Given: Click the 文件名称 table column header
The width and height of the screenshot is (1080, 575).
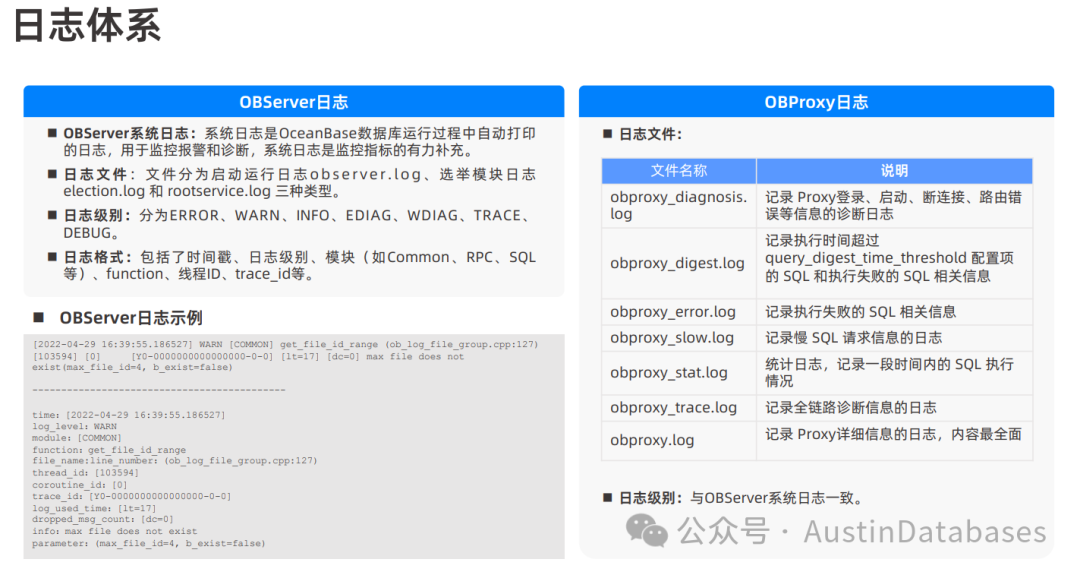Looking at the screenshot, I should click(x=678, y=171).
